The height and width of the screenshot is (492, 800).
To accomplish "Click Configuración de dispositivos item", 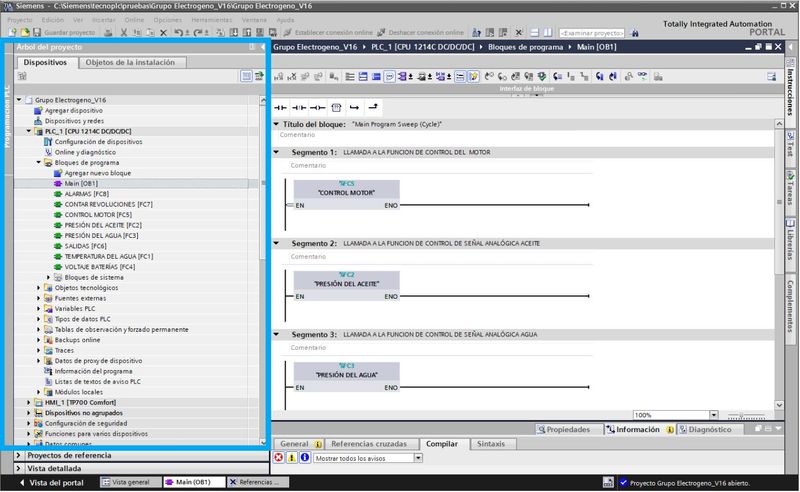I will pos(98,142).
